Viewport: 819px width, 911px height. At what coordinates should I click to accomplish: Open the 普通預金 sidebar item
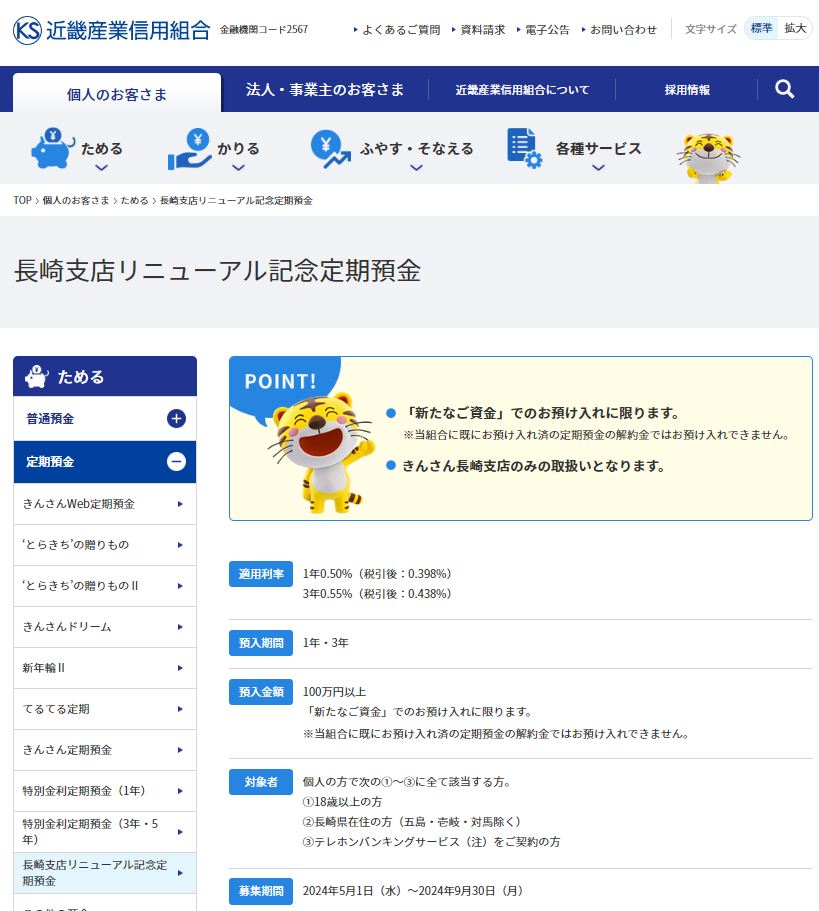coord(105,418)
